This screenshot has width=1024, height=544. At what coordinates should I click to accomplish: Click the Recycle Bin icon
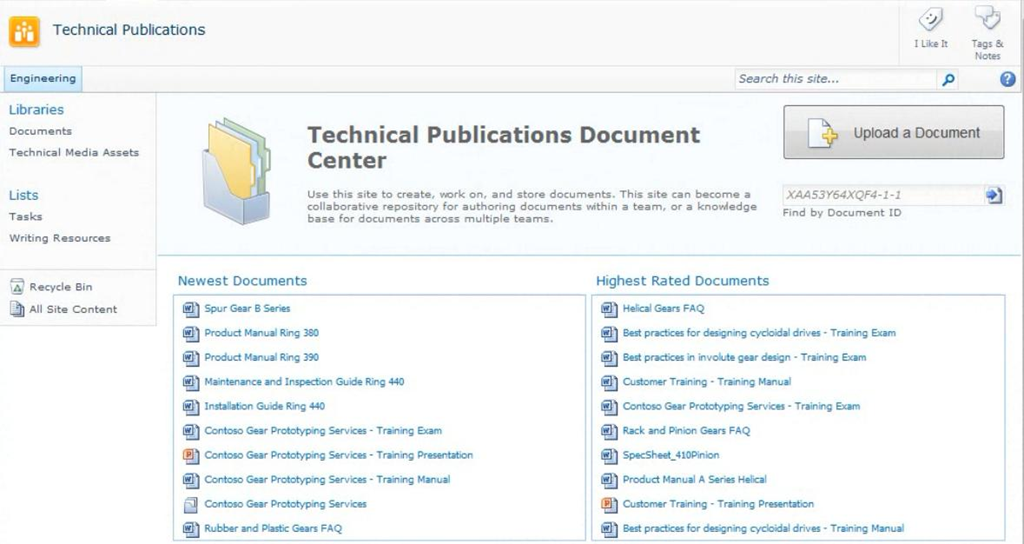(x=18, y=287)
